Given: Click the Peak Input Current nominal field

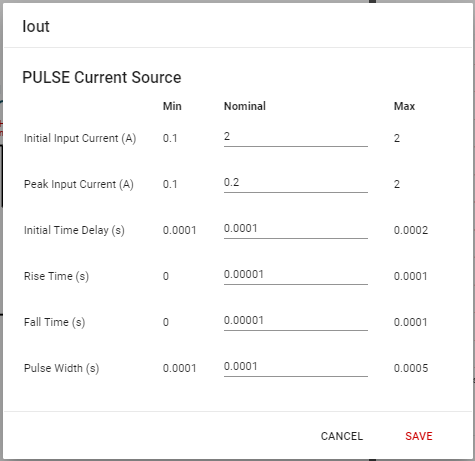Looking at the screenshot, I should coord(296,183).
